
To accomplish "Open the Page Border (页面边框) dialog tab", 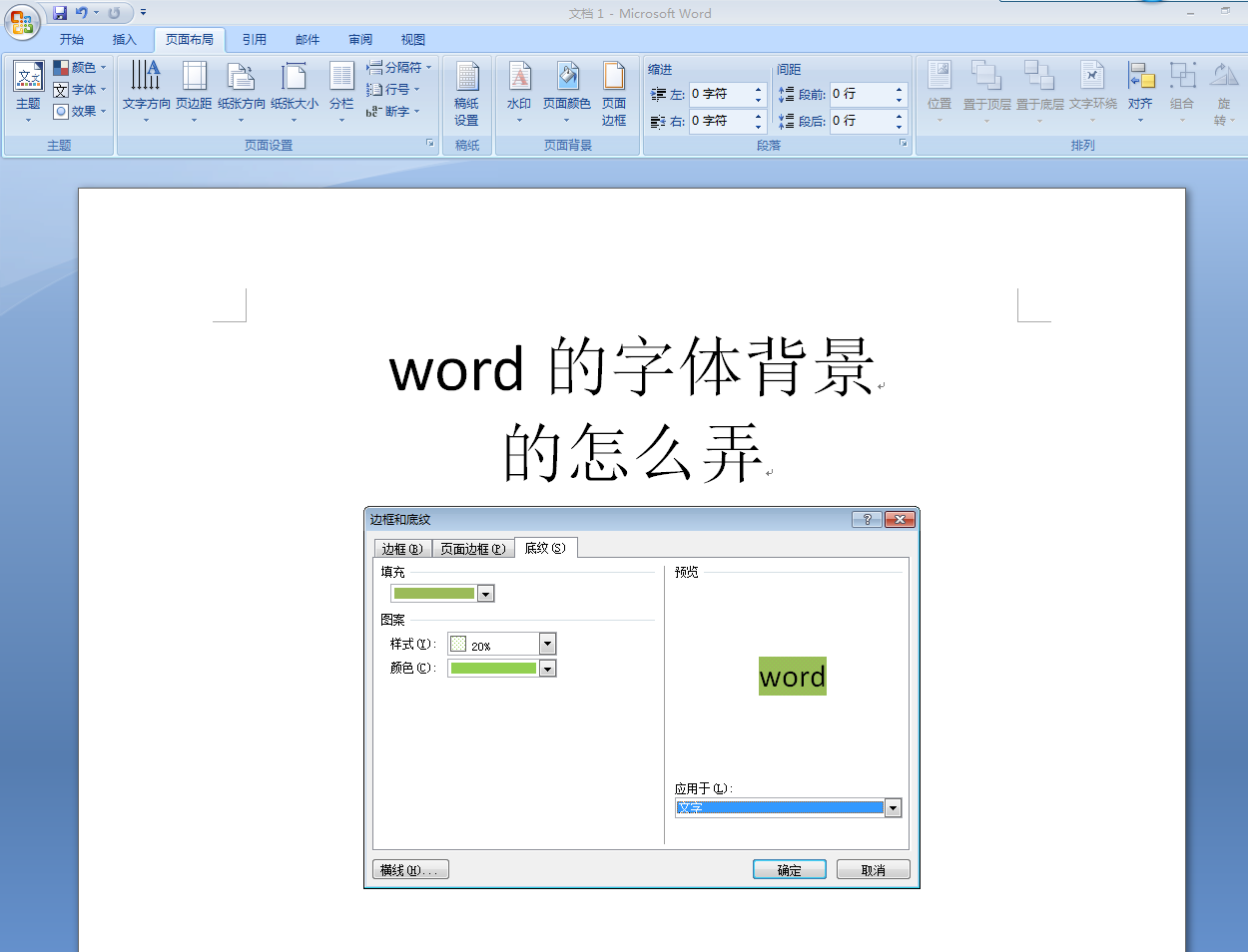I will (473, 549).
